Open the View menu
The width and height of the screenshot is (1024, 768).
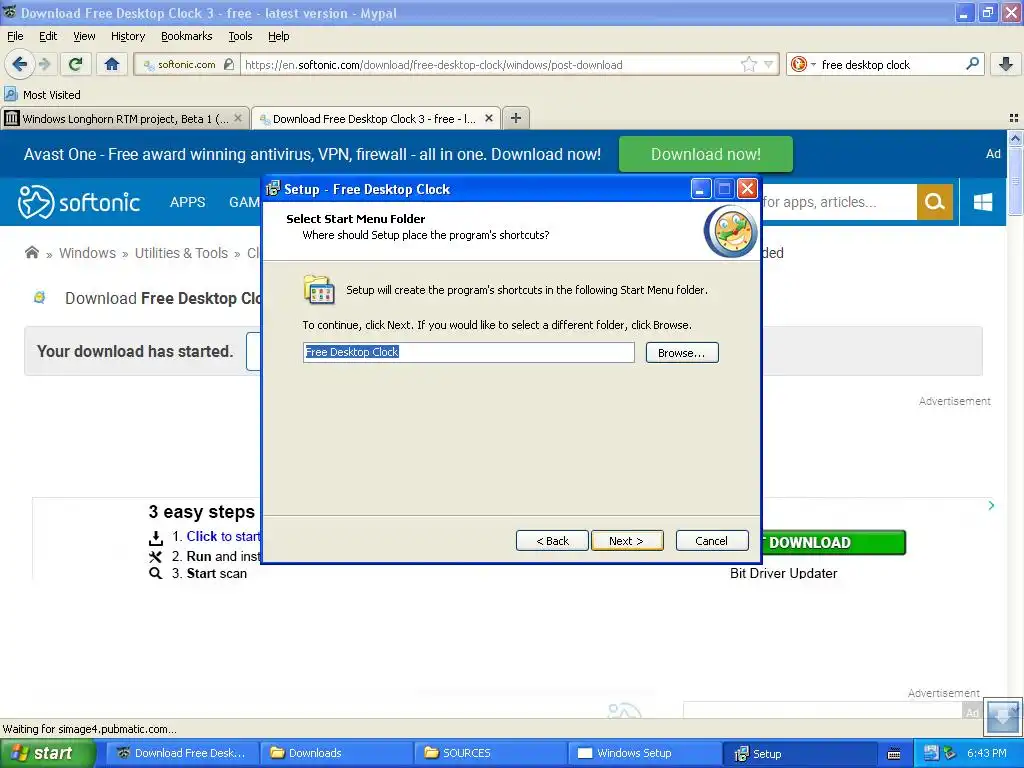point(84,36)
